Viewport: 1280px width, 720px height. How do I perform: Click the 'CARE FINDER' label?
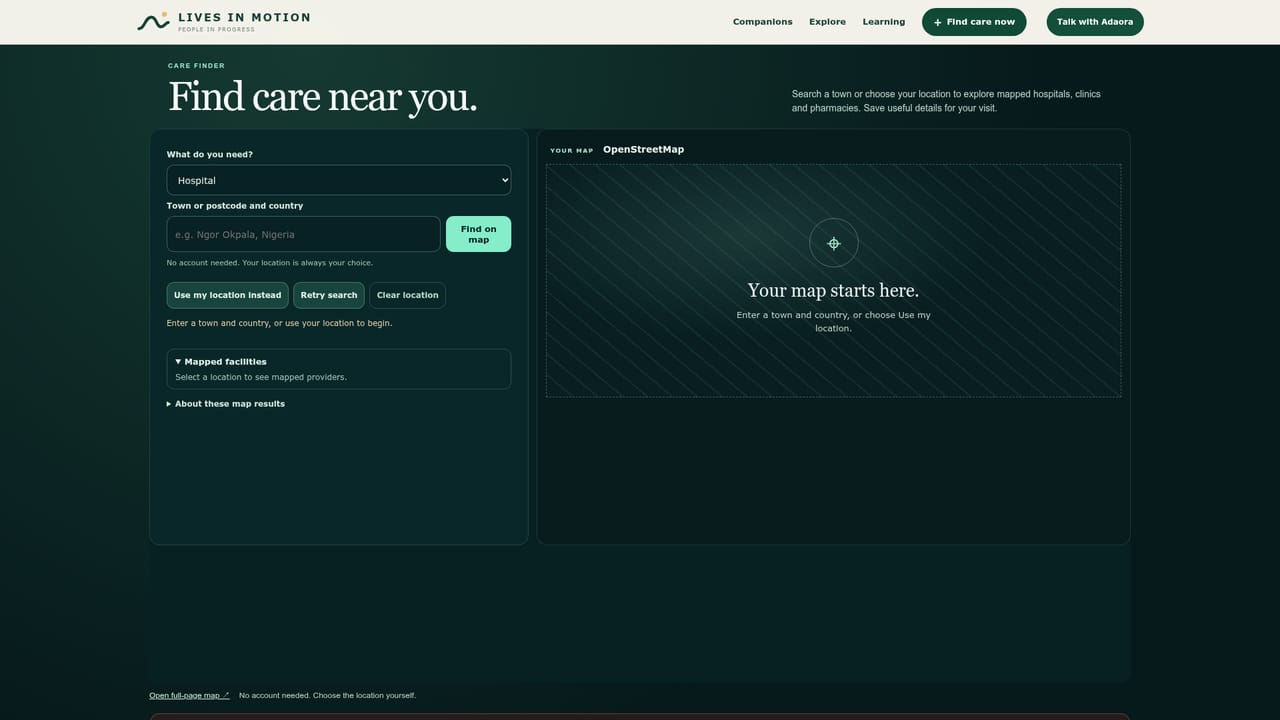click(x=196, y=66)
